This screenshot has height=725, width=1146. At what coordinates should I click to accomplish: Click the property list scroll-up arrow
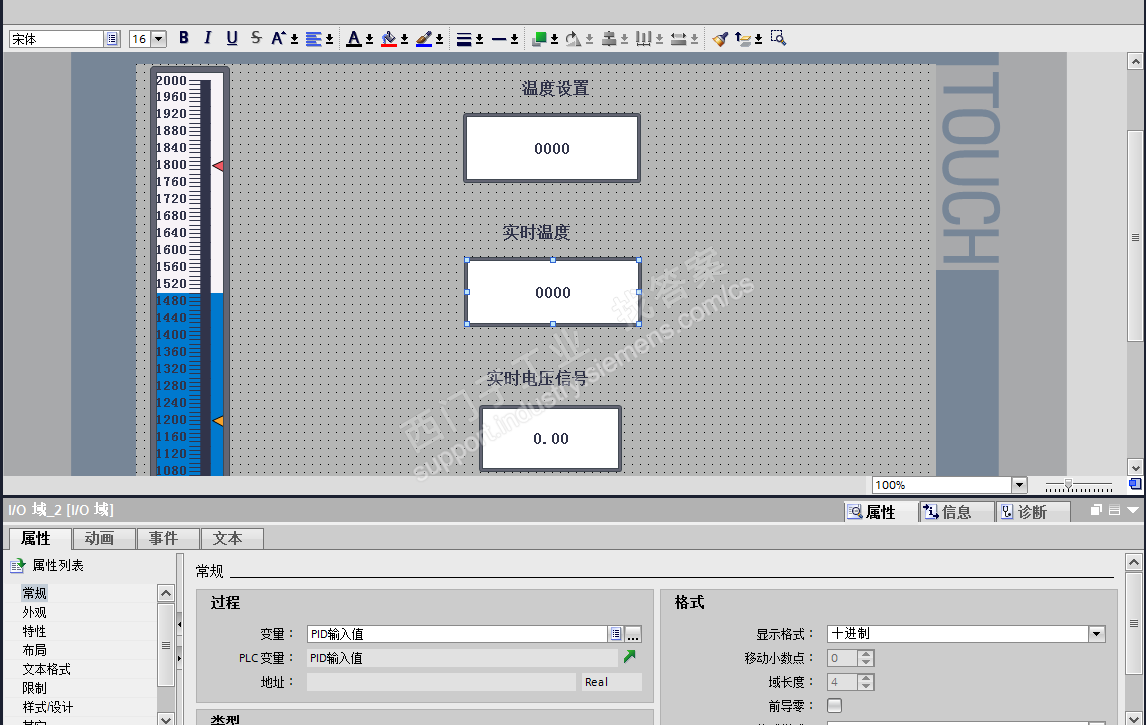[x=166, y=593]
